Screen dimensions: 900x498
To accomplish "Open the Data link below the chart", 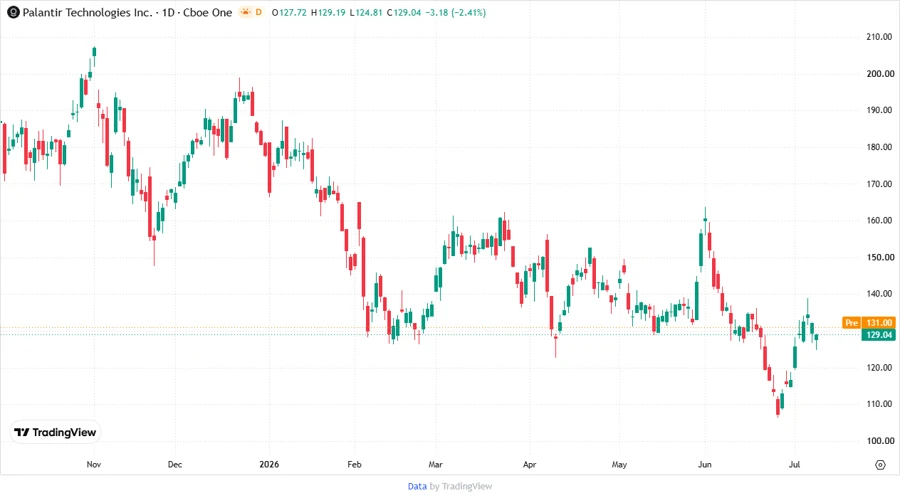I will pyautogui.click(x=417, y=486).
